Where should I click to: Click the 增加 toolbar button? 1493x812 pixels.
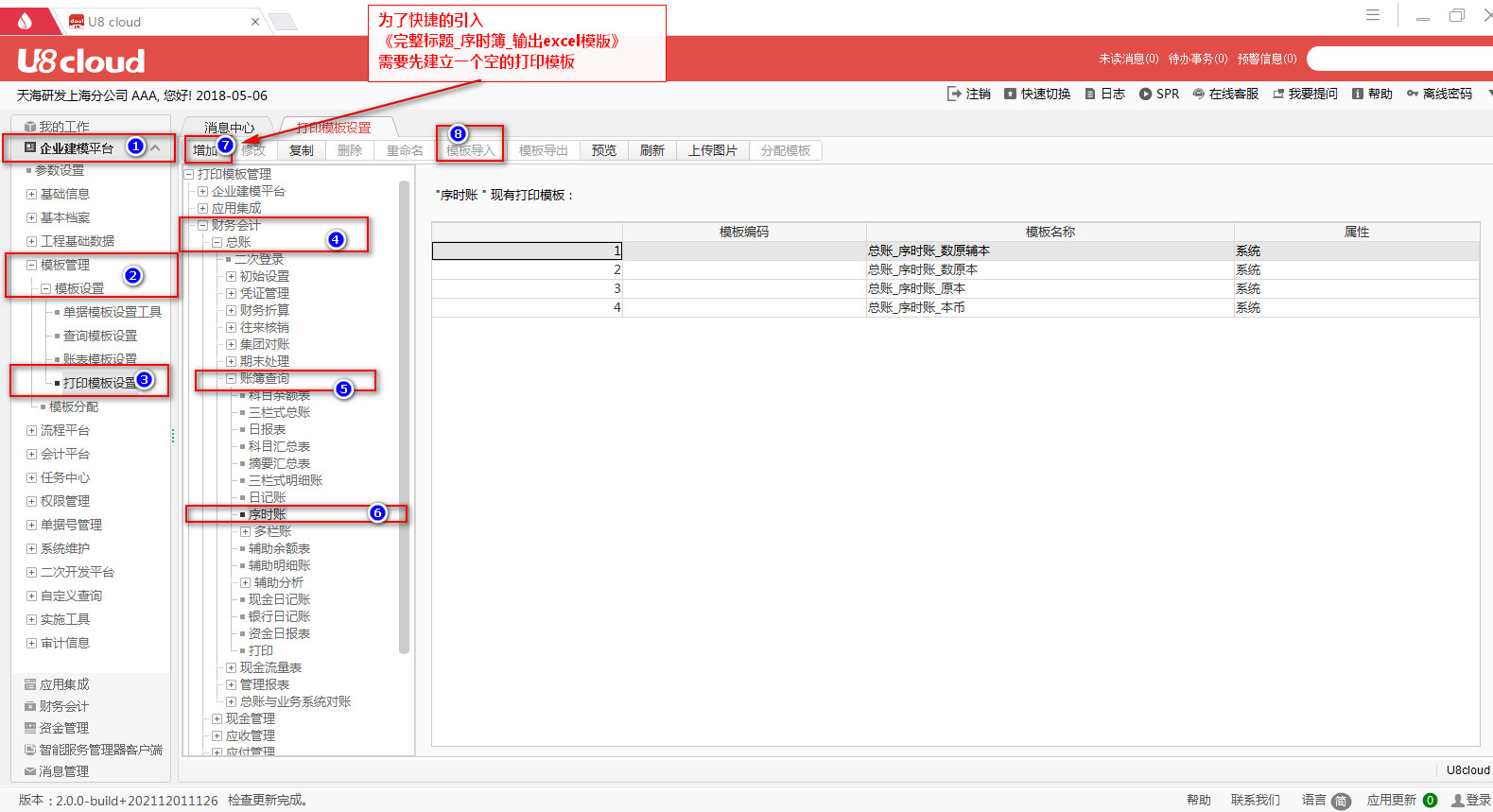point(204,150)
